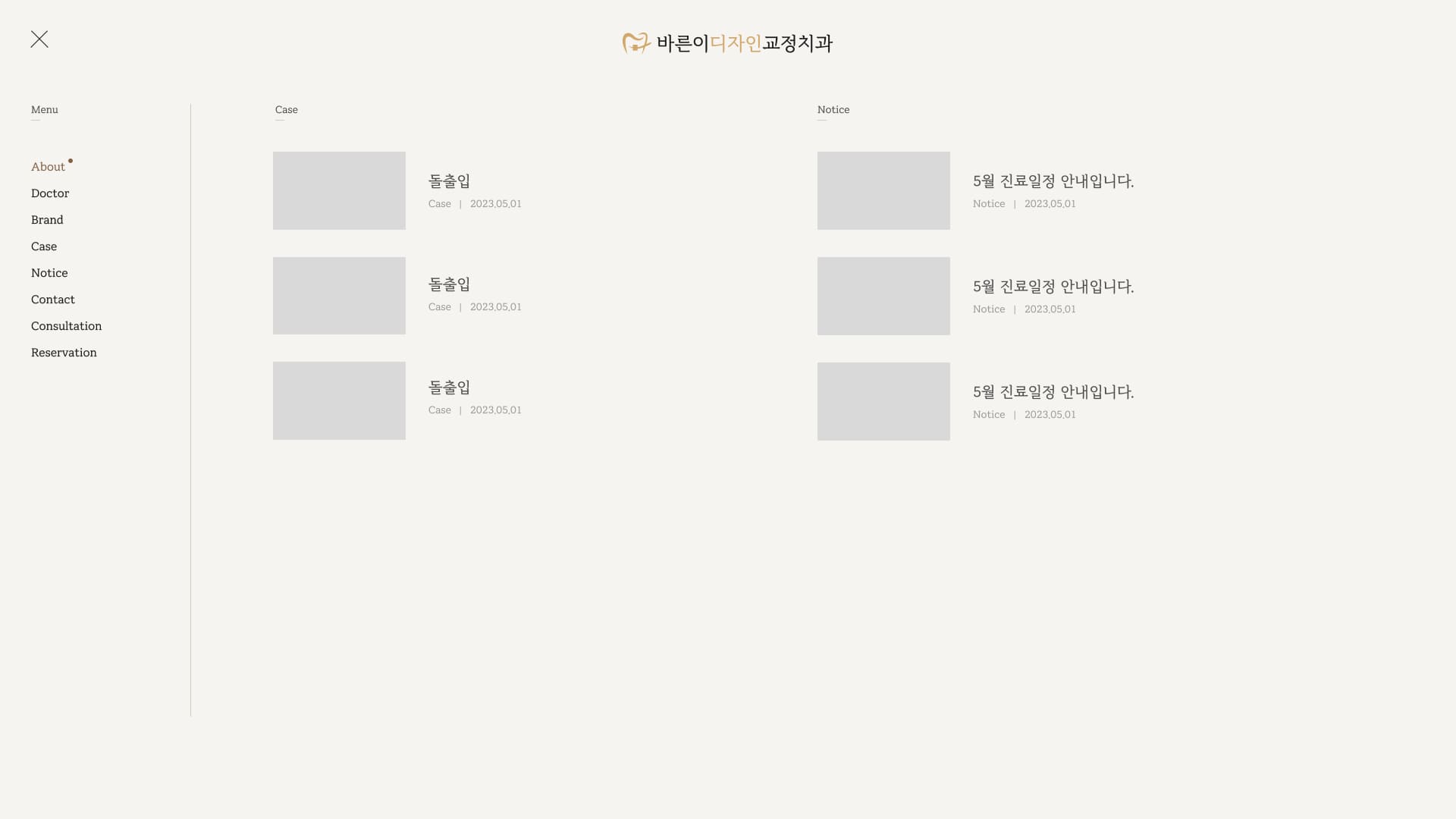Open the Reservation page link
This screenshot has width=1456, height=819.
tap(64, 353)
